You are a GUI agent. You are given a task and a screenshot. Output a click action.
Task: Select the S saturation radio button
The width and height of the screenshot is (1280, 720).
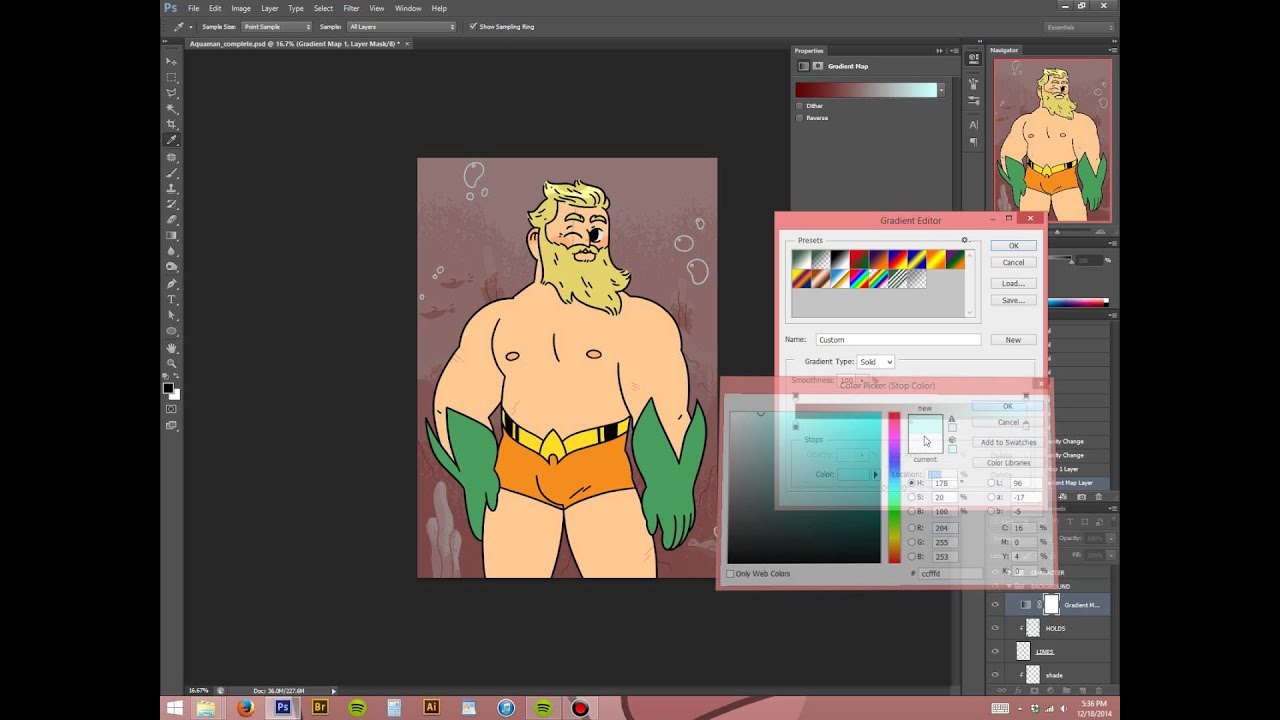(911, 497)
